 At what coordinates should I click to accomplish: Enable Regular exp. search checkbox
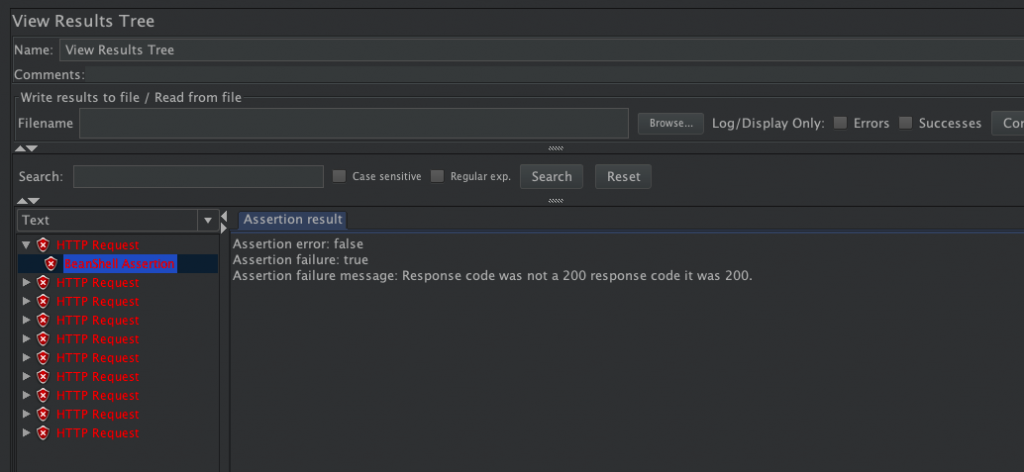[x=437, y=177]
